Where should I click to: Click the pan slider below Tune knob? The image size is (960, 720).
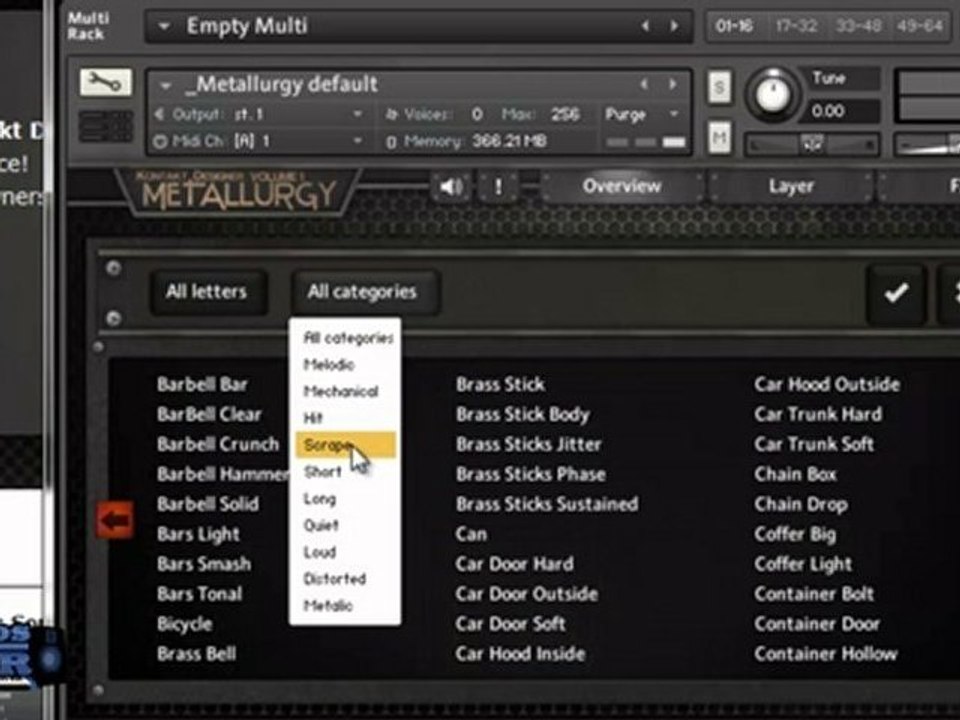point(812,145)
